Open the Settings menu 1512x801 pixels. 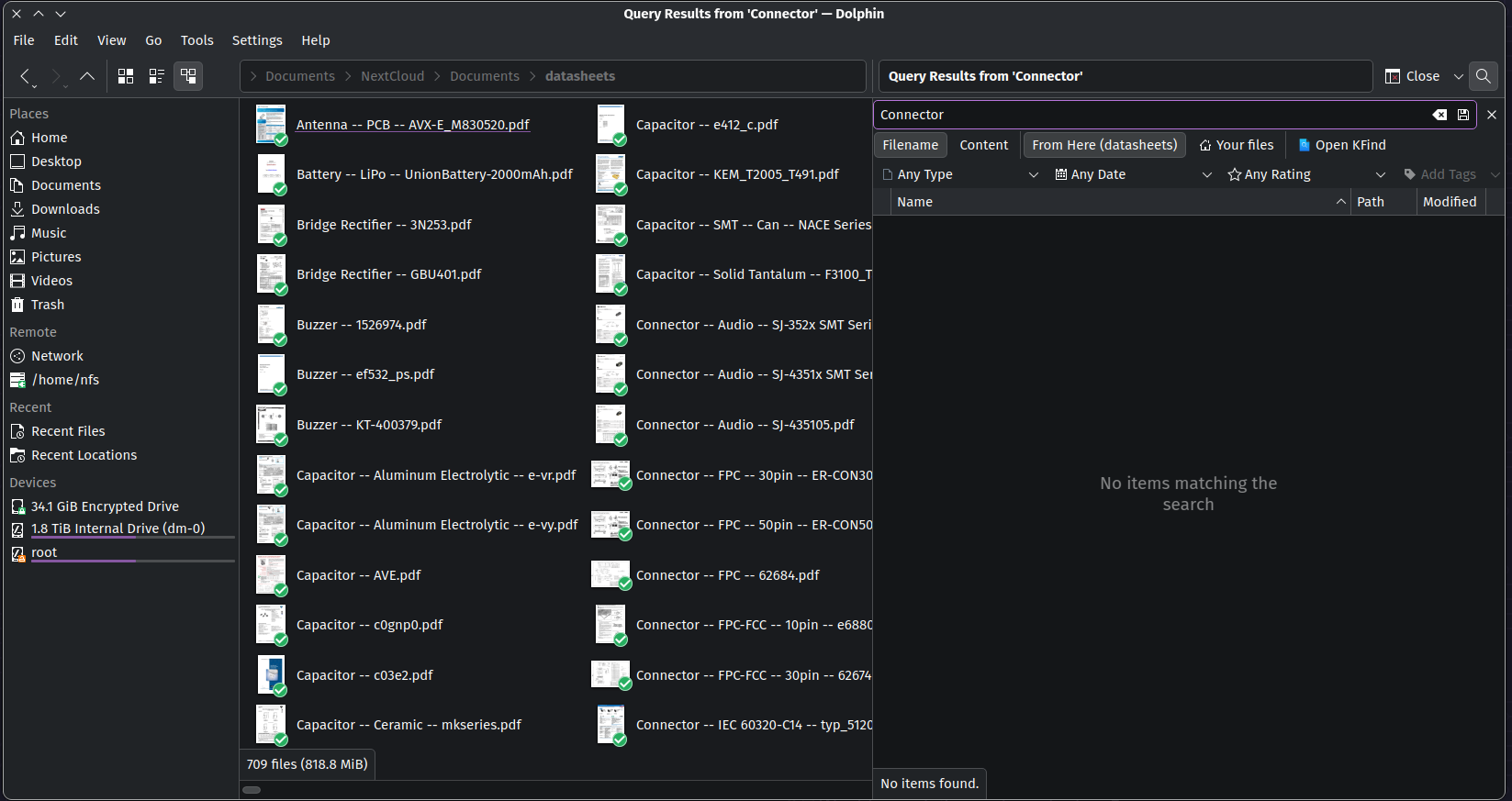coord(257,40)
